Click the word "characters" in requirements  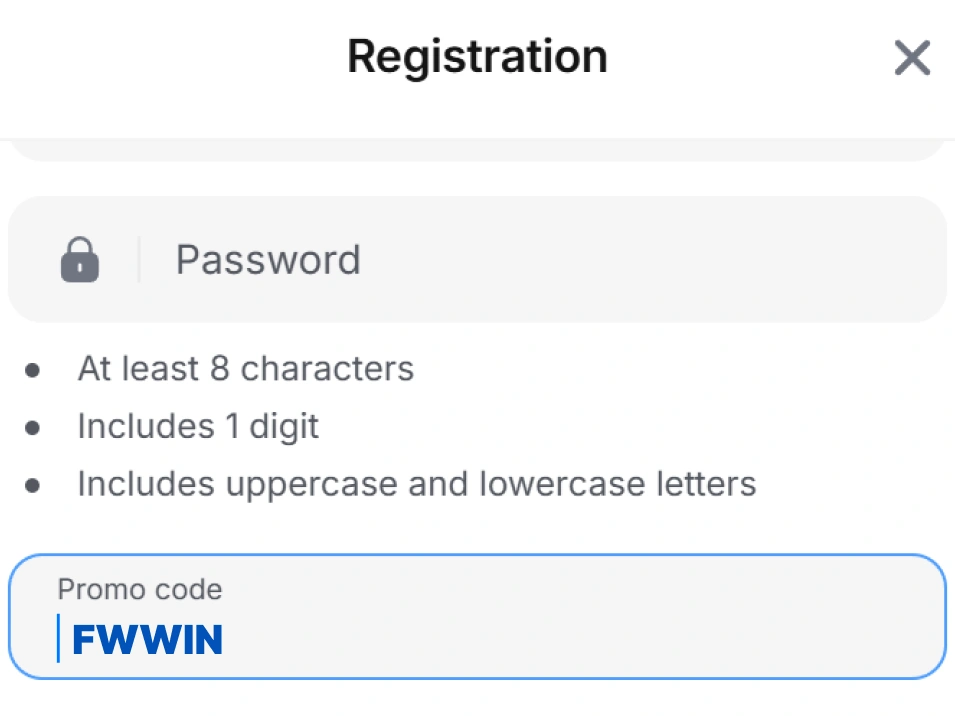327,369
